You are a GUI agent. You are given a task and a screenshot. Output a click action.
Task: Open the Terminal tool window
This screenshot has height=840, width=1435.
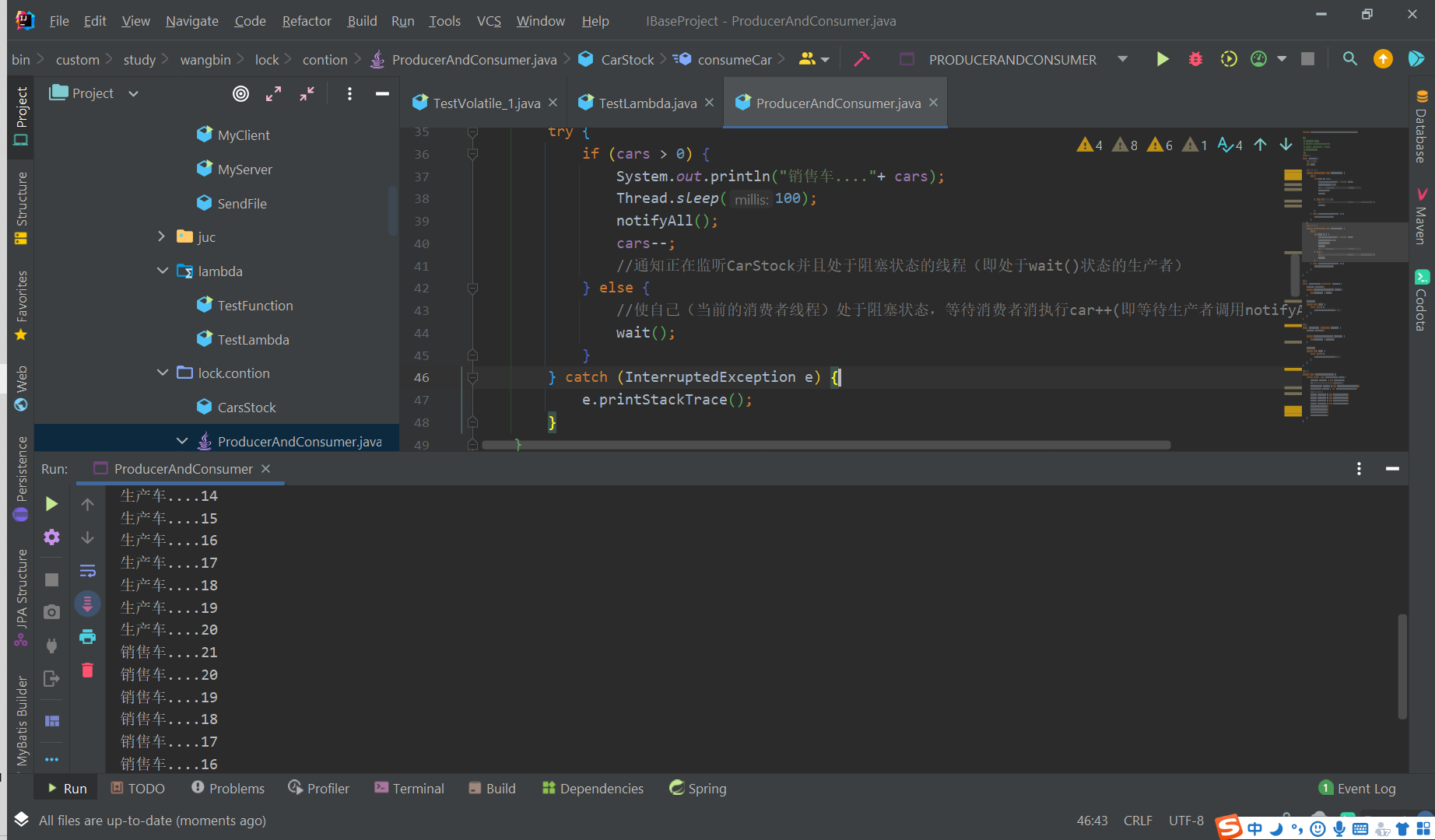(409, 788)
